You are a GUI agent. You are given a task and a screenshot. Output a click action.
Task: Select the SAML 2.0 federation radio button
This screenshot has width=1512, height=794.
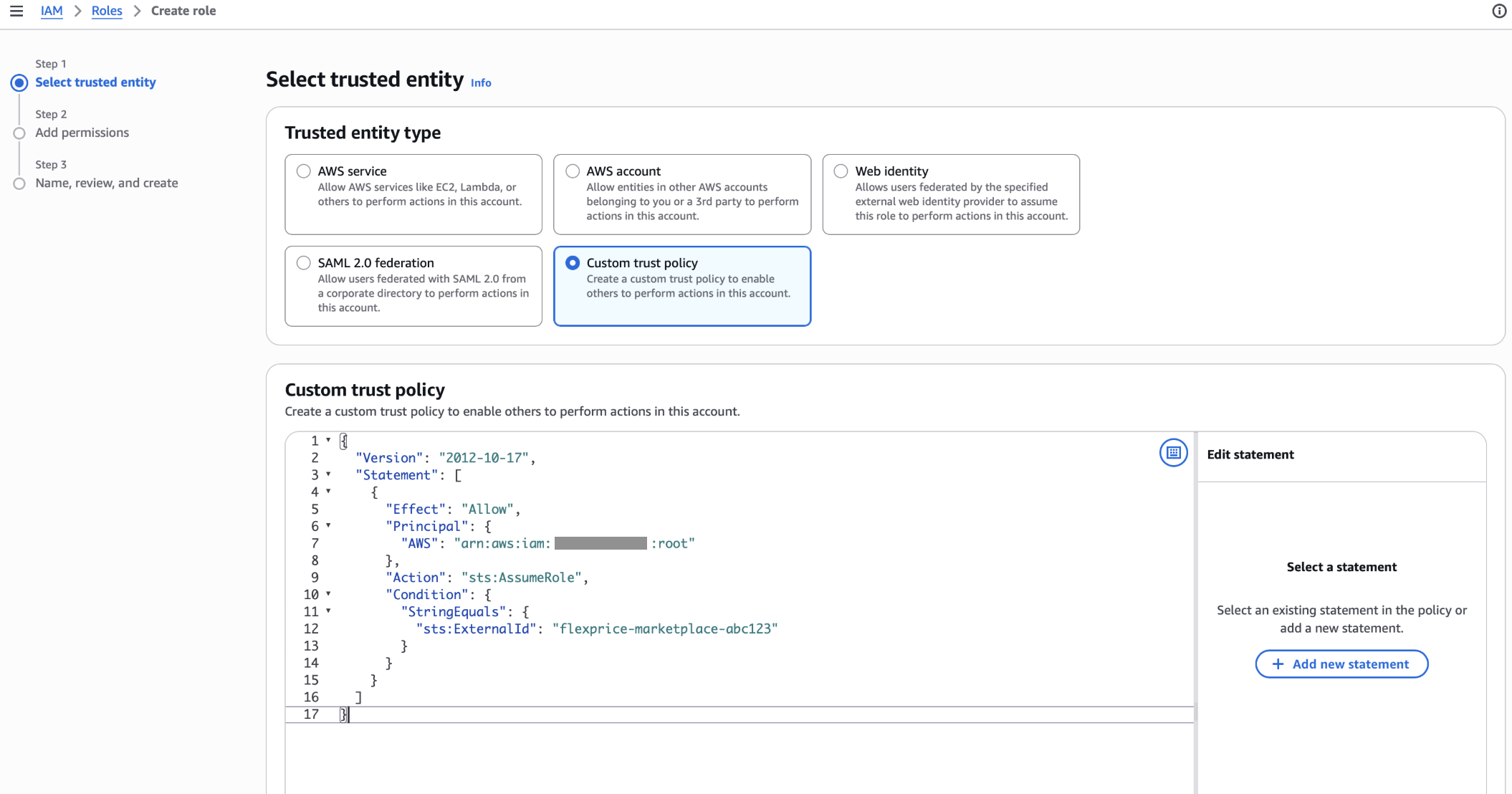tap(304, 263)
